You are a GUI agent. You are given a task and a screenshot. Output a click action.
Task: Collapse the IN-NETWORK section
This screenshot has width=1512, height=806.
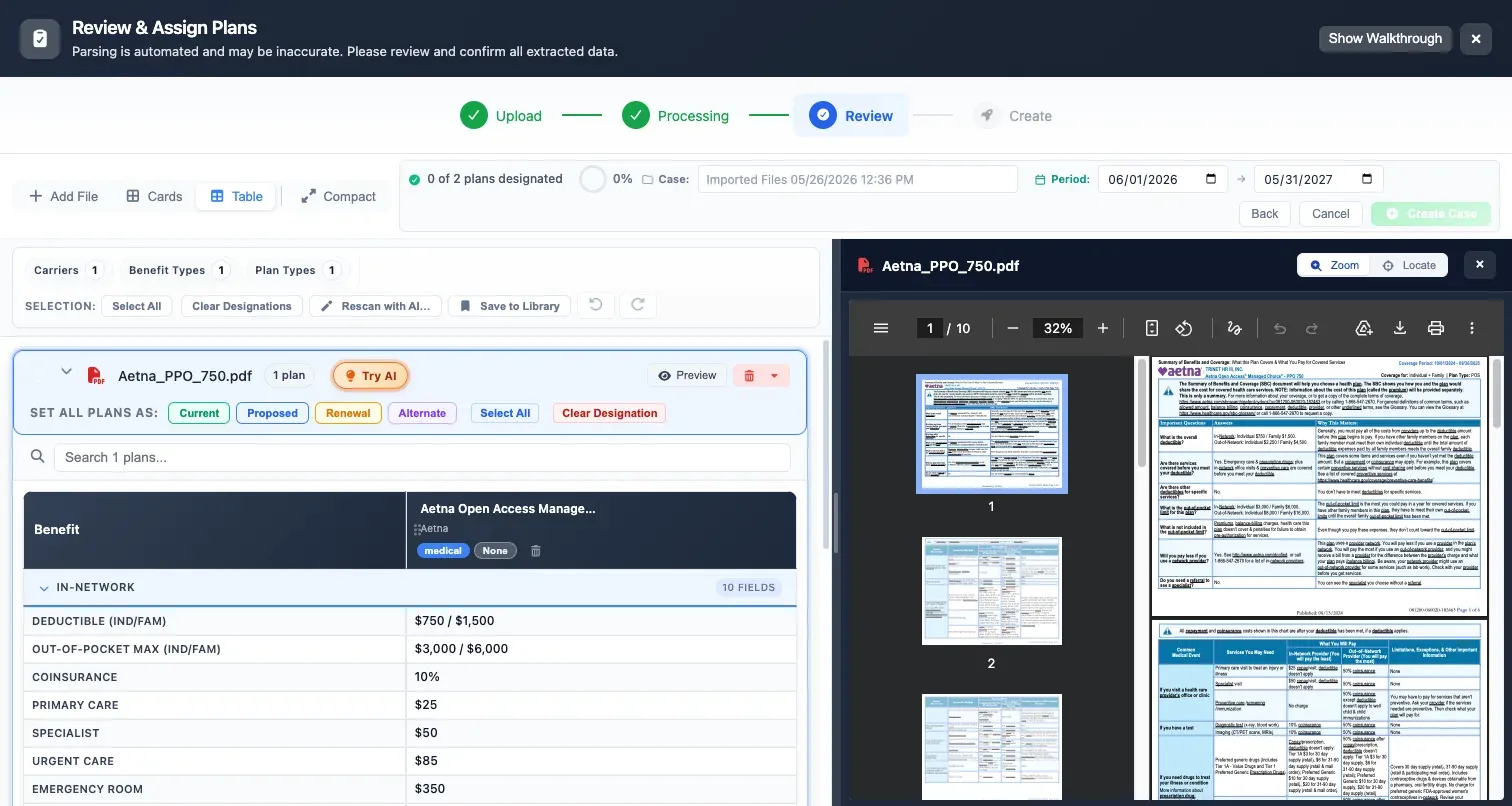pyautogui.click(x=43, y=588)
